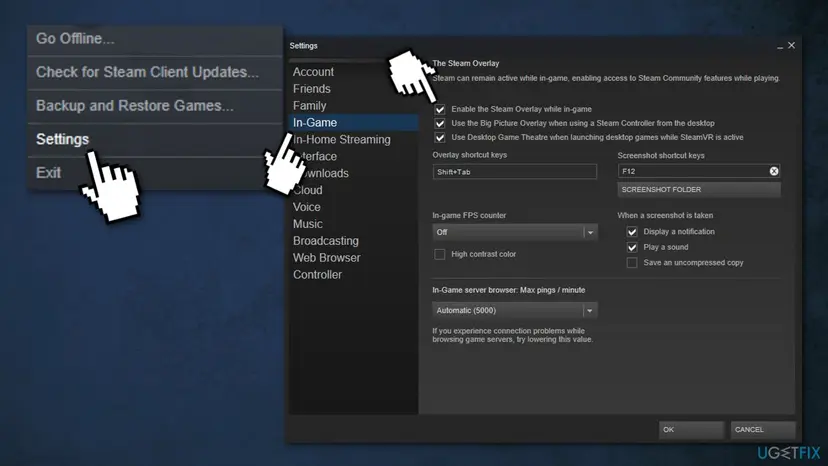Image resolution: width=828 pixels, height=466 pixels.
Task: Close the Settings window
Action: click(792, 45)
